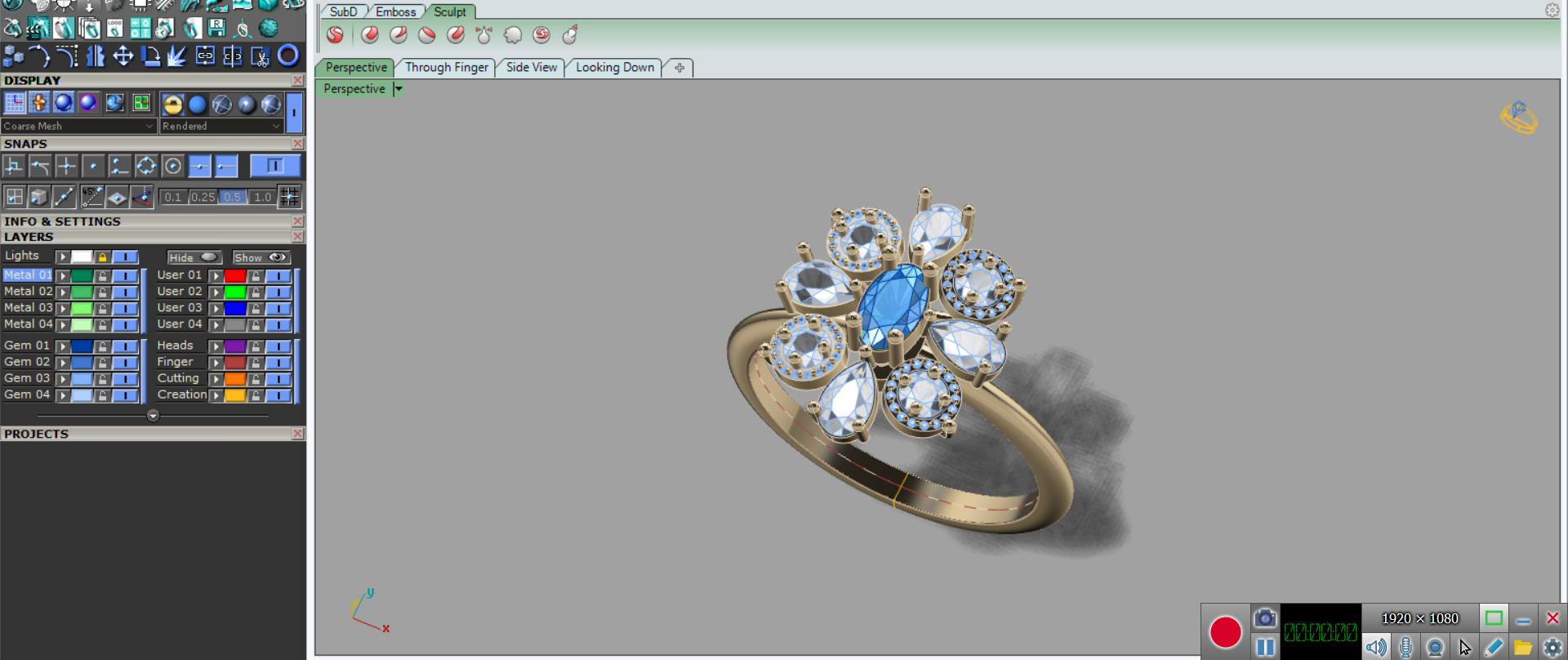Click the four-arrow move tool icon

point(123,56)
